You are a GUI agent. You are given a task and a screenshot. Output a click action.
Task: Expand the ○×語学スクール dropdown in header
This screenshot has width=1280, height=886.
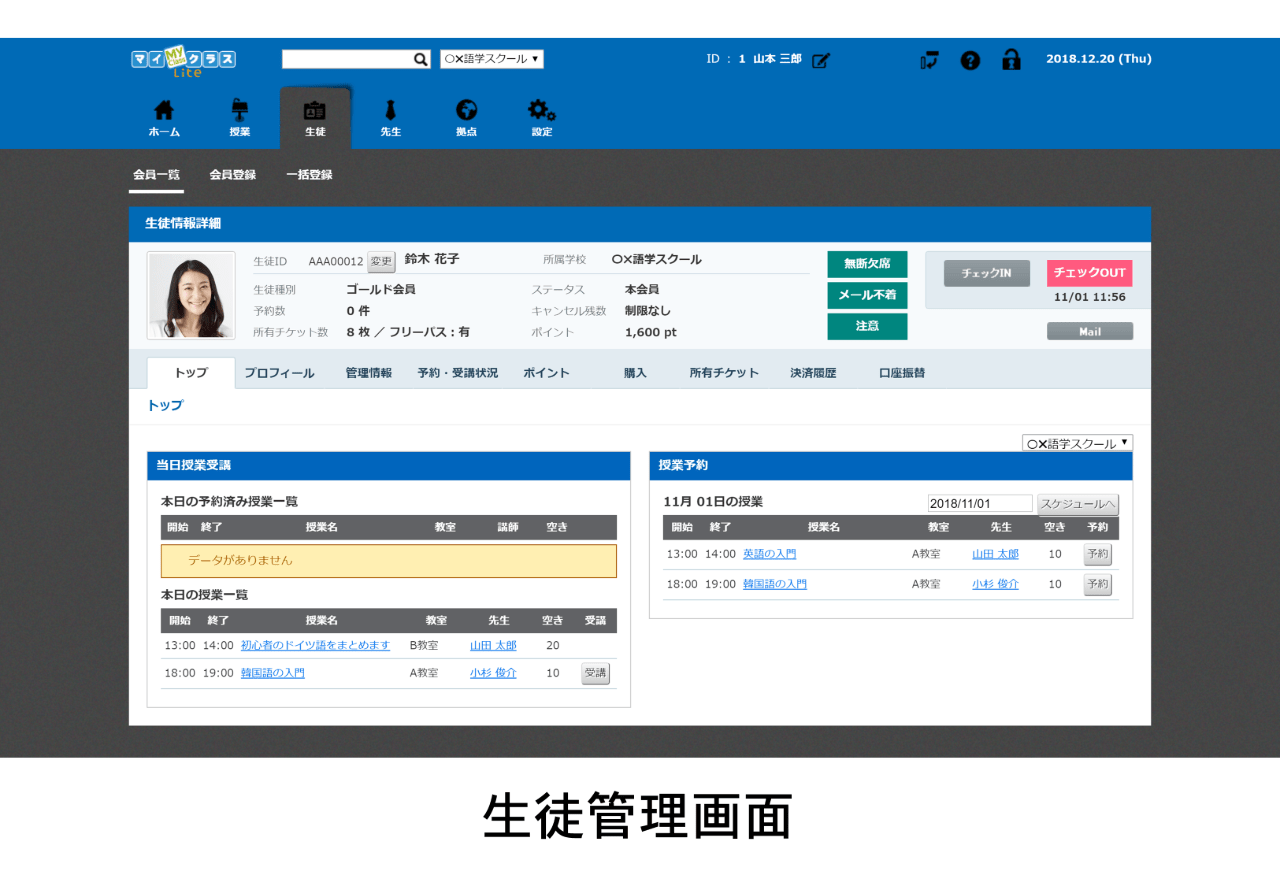491,59
